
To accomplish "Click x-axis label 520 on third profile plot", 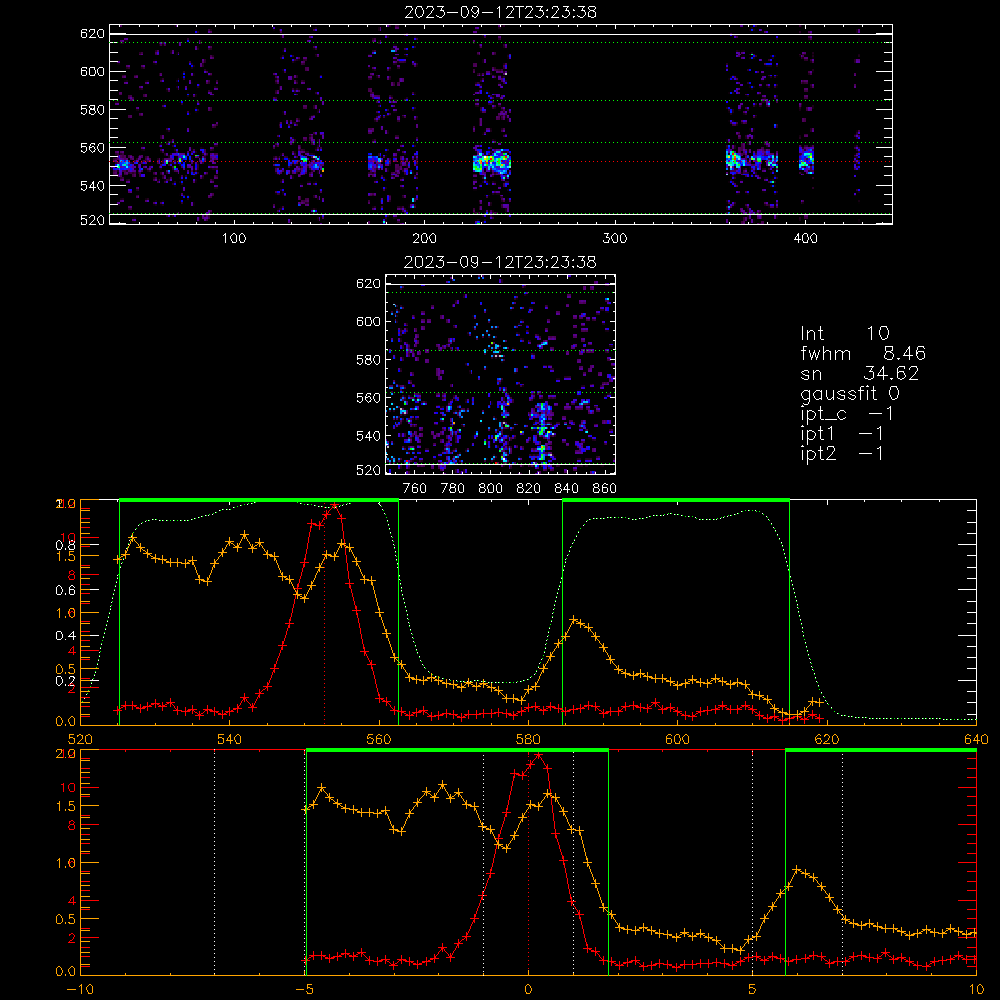I will click(80, 739).
